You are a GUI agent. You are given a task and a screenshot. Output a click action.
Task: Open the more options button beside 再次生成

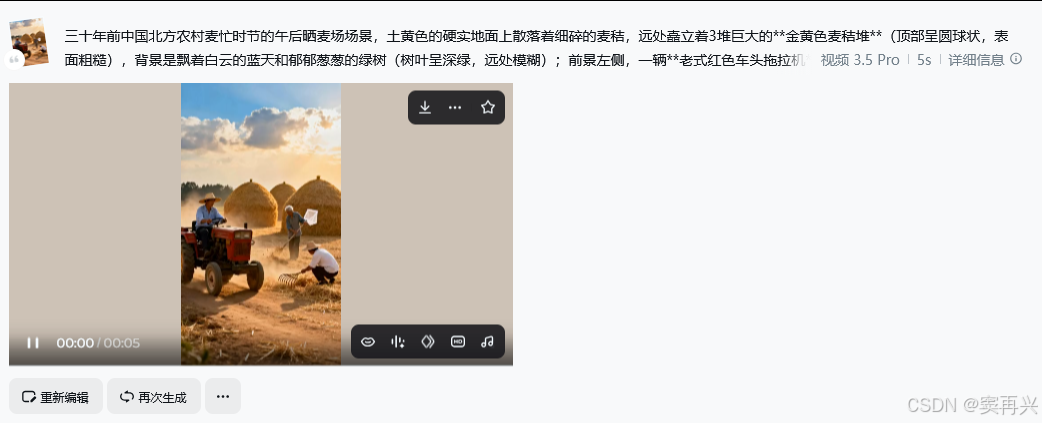click(223, 396)
